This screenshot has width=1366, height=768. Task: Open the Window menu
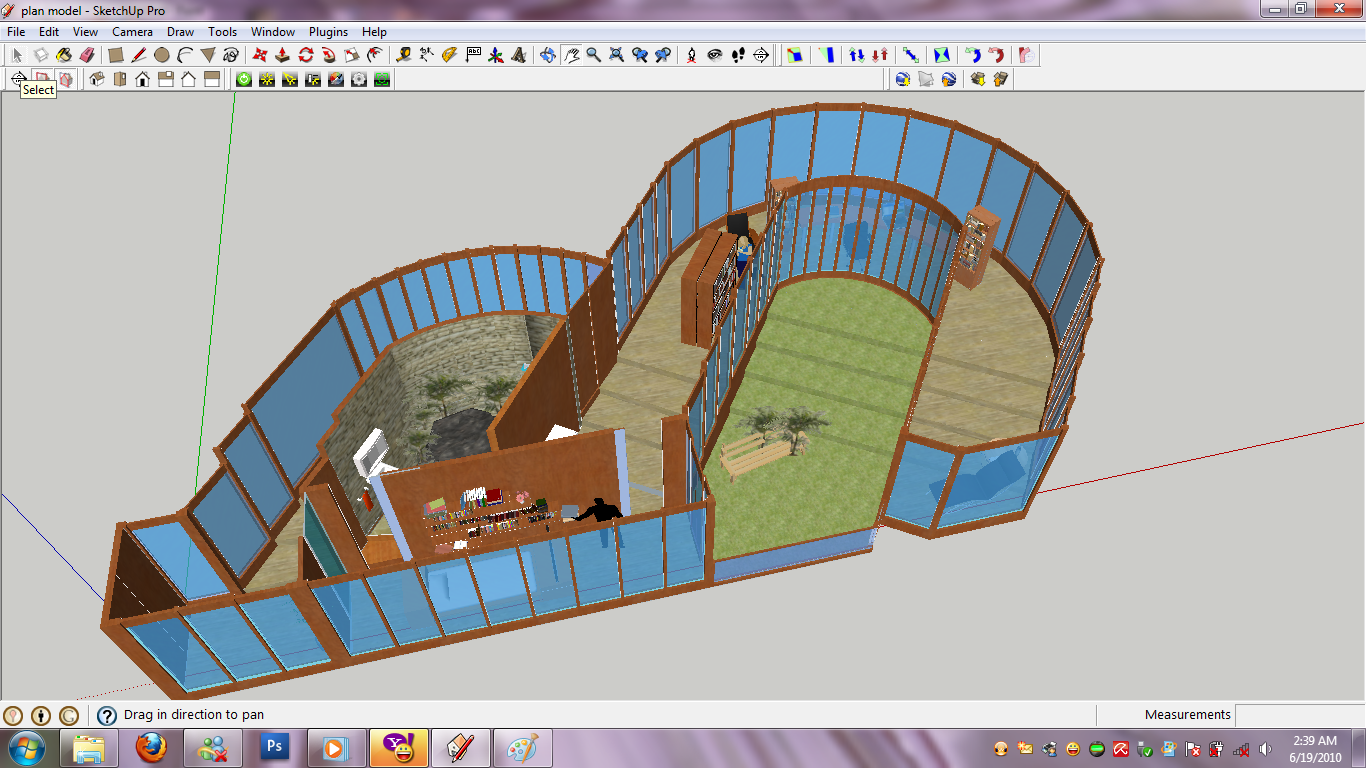273,32
